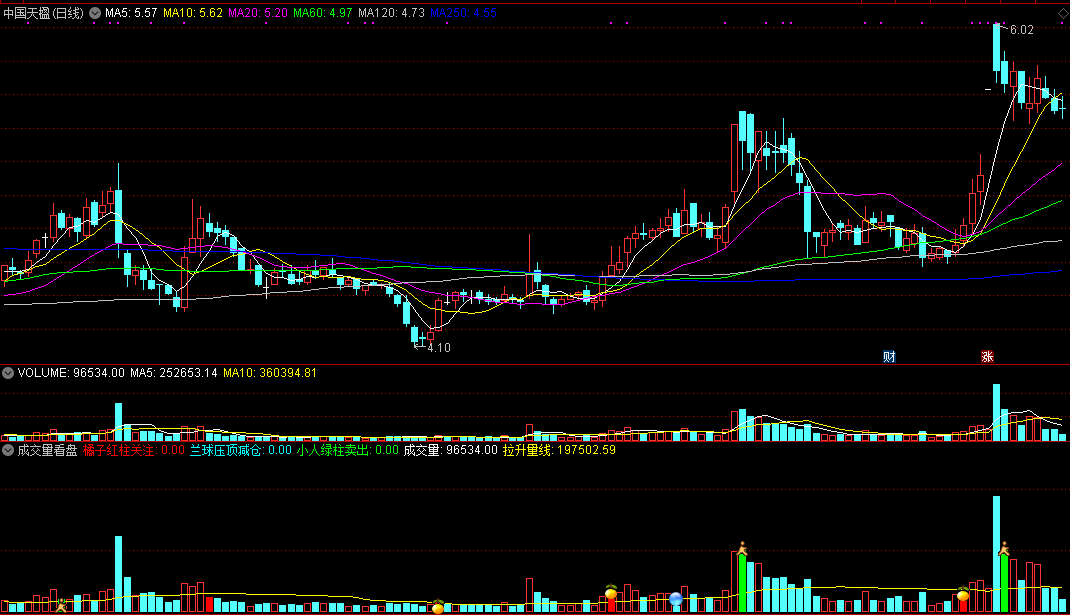Click the 橘子红柱关注: 0.00 label
This screenshot has height=615, width=1070.
click(x=134, y=450)
